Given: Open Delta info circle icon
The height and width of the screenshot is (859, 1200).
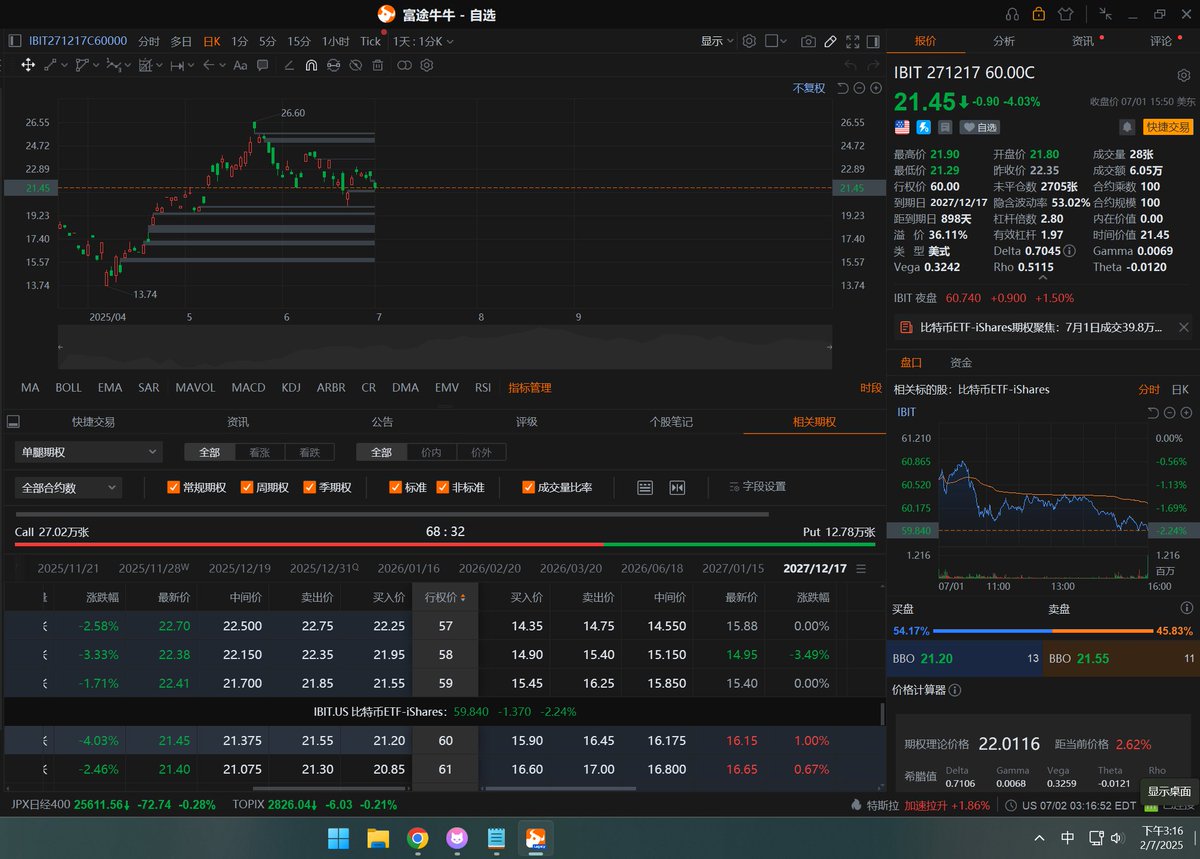Looking at the screenshot, I should tap(1070, 251).
